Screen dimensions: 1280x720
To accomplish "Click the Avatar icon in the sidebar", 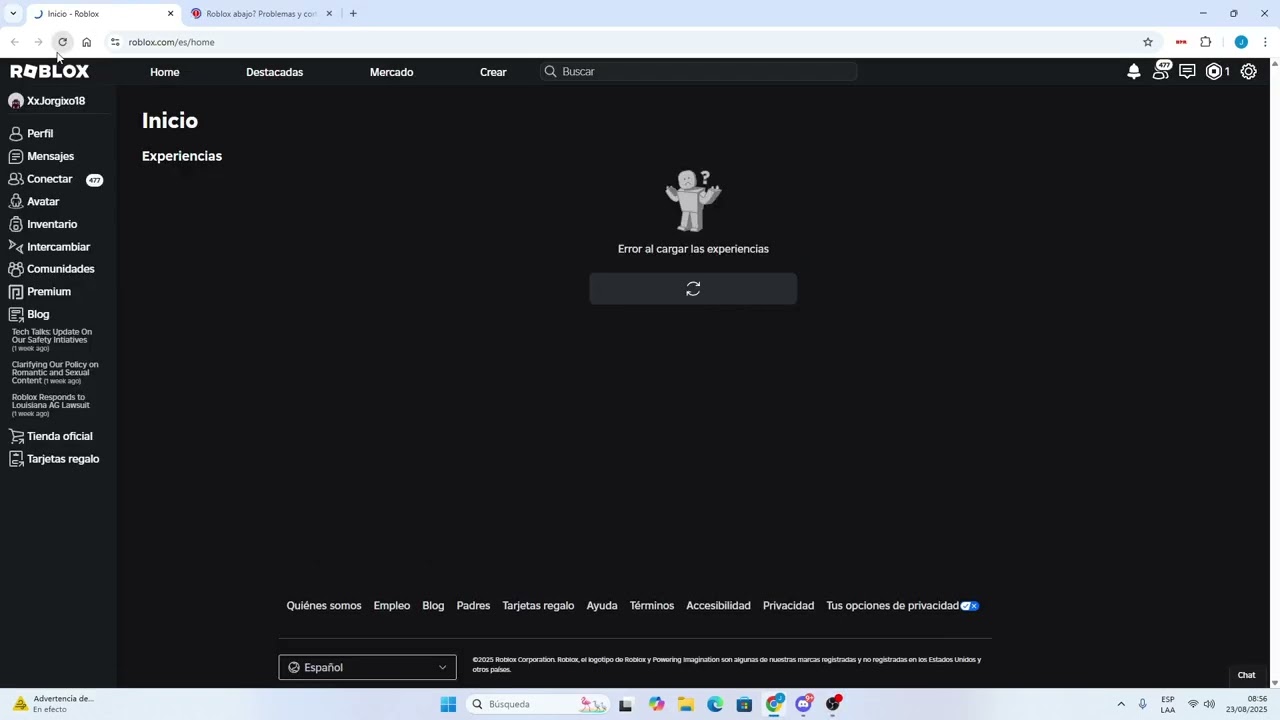I will click(x=16, y=202).
